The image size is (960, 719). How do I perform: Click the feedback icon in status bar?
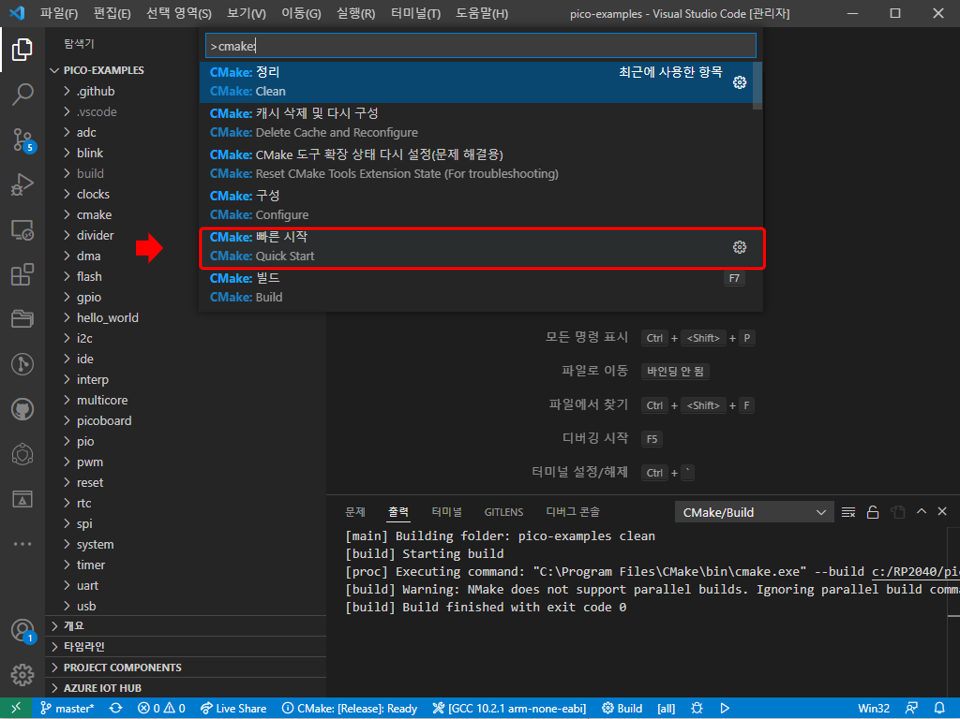(x=912, y=708)
